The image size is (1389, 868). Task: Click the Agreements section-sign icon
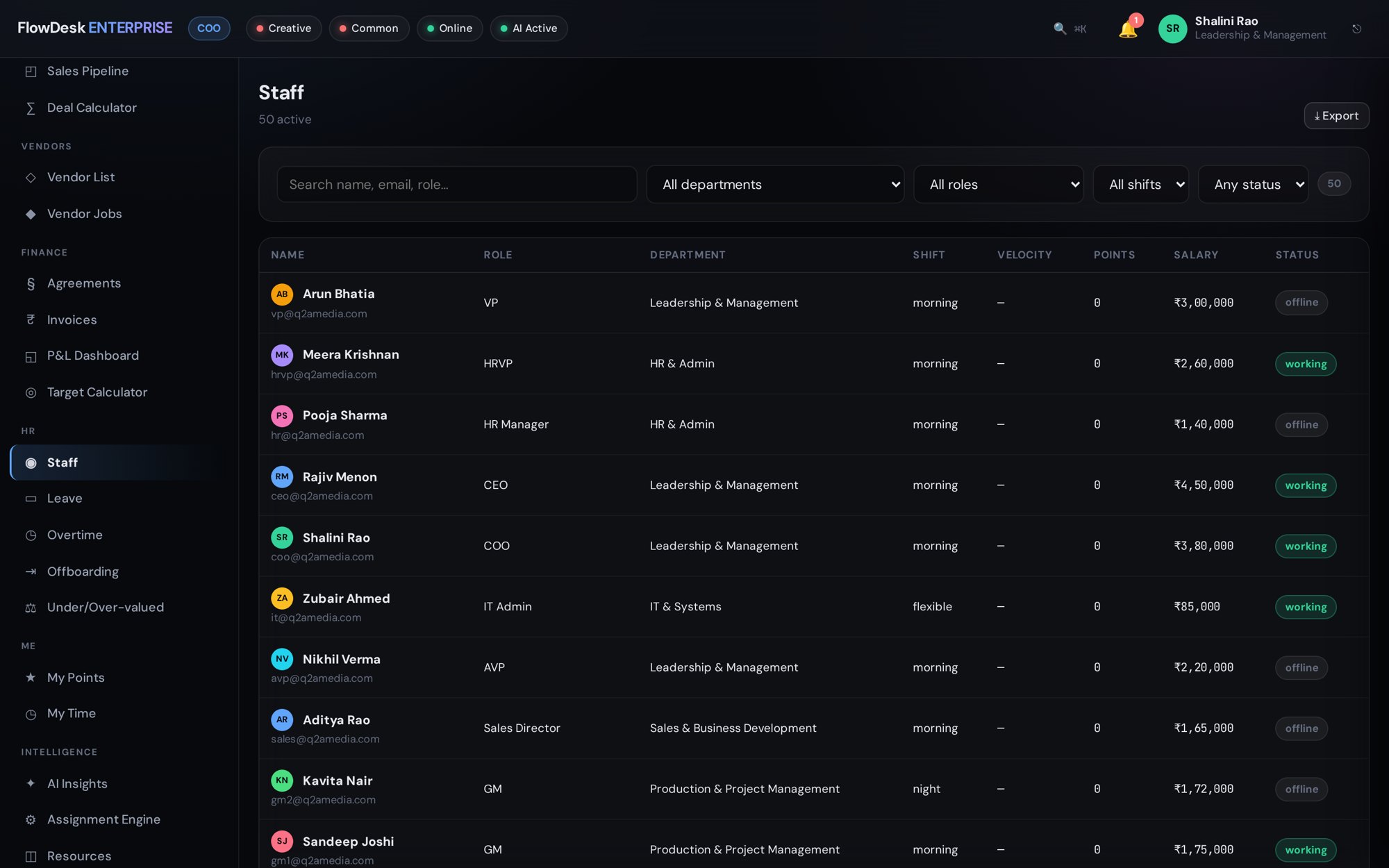tap(31, 284)
